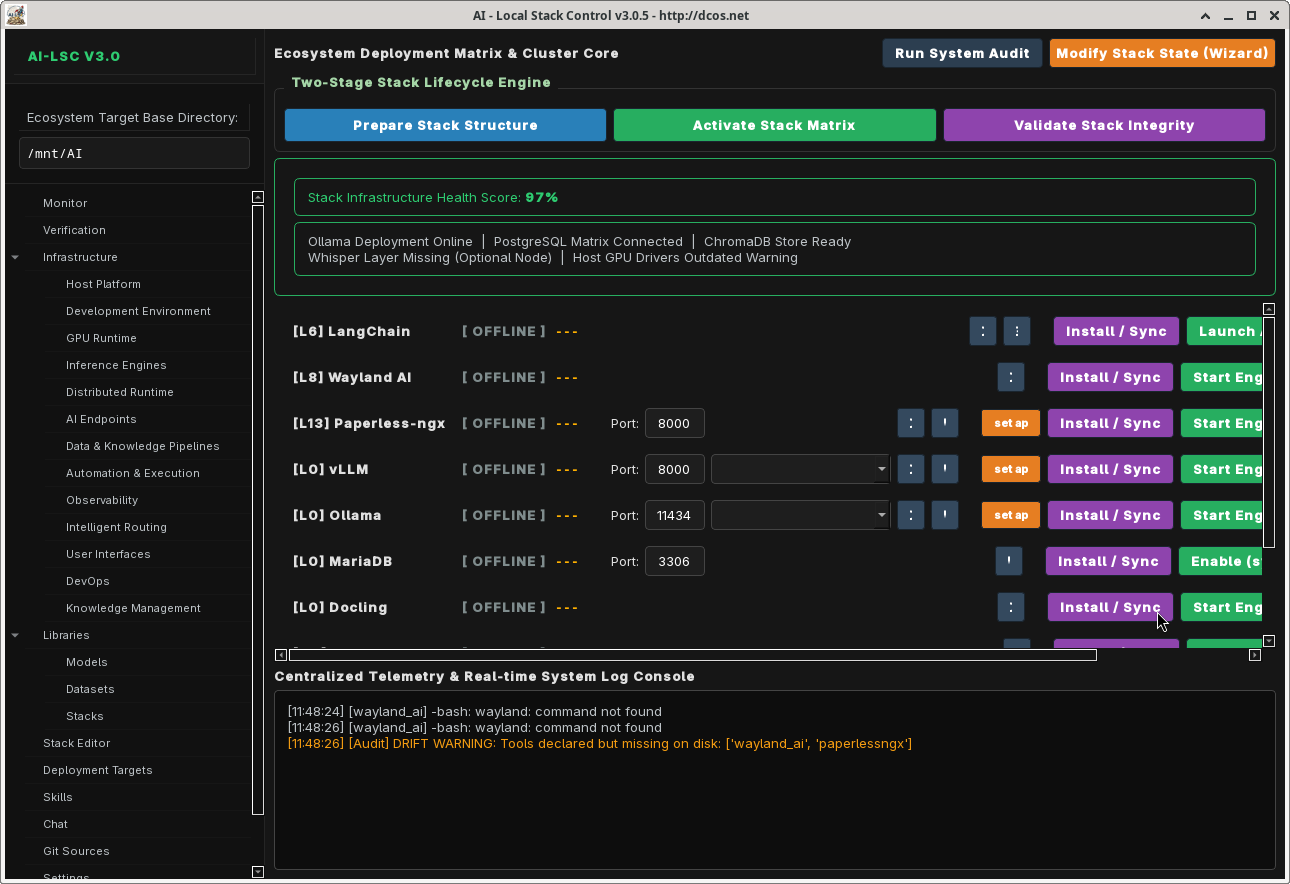This screenshot has width=1290, height=884.
Task: Click Validate Stack Integrity
Action: pyautogui.click(x=1104, y=125)
